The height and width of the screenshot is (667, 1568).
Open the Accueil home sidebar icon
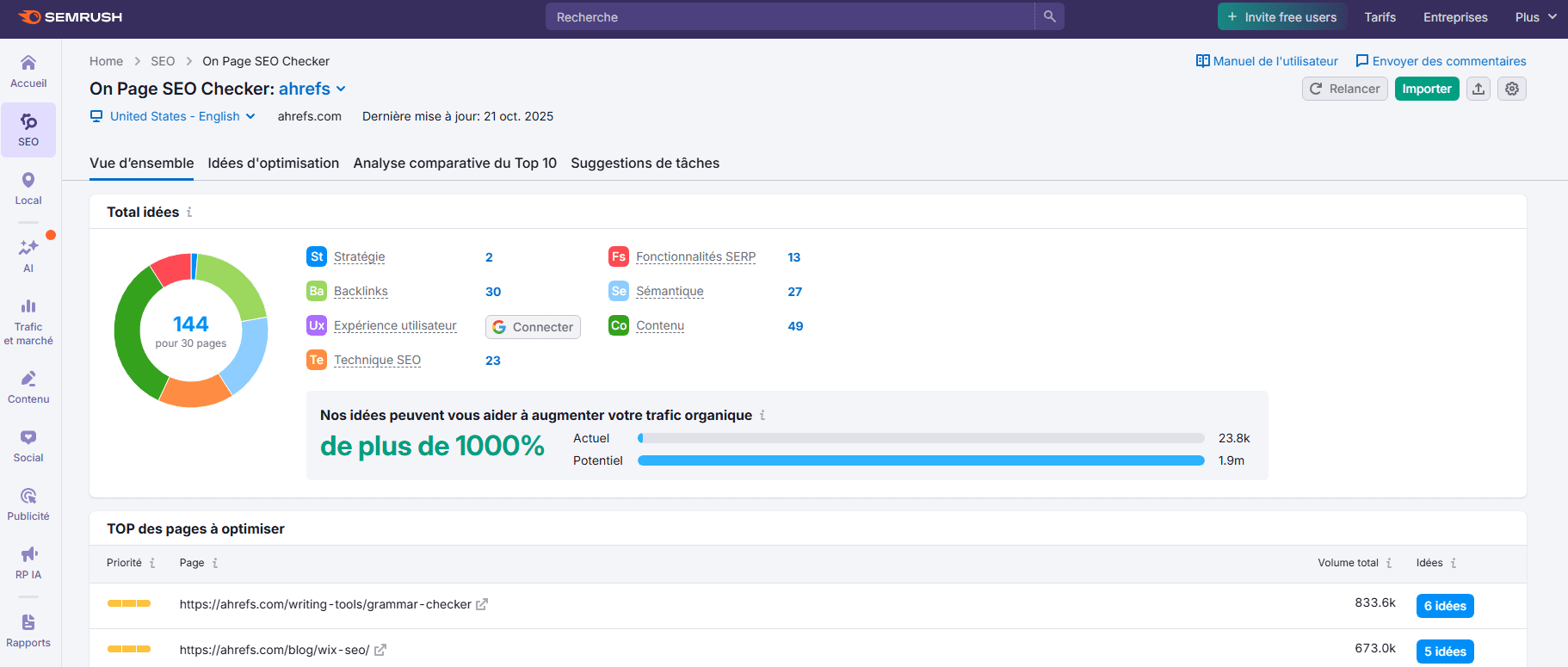click(x=28, y=71)
